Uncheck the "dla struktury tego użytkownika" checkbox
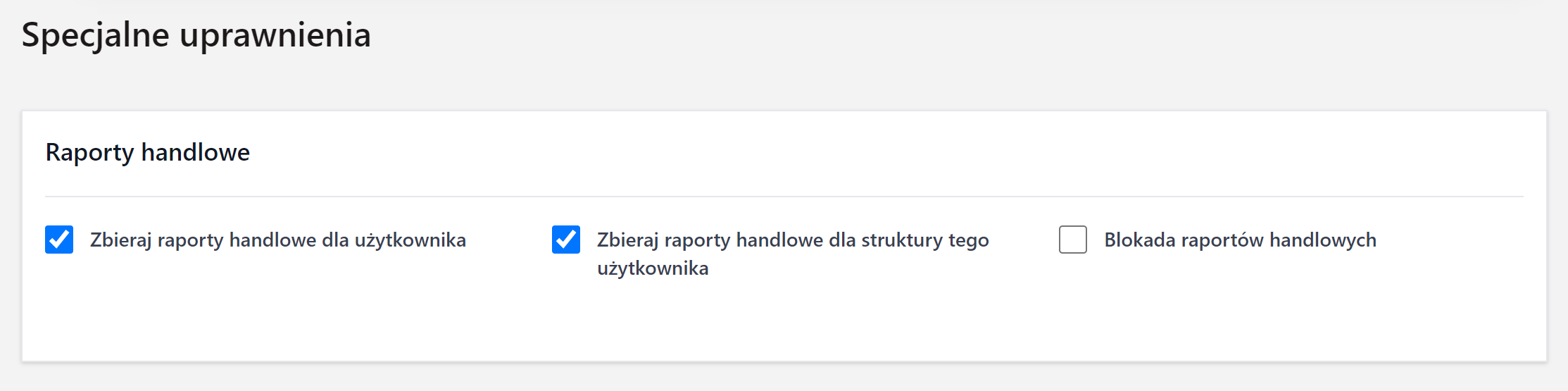1568x391 pixels. coord(566,240)
